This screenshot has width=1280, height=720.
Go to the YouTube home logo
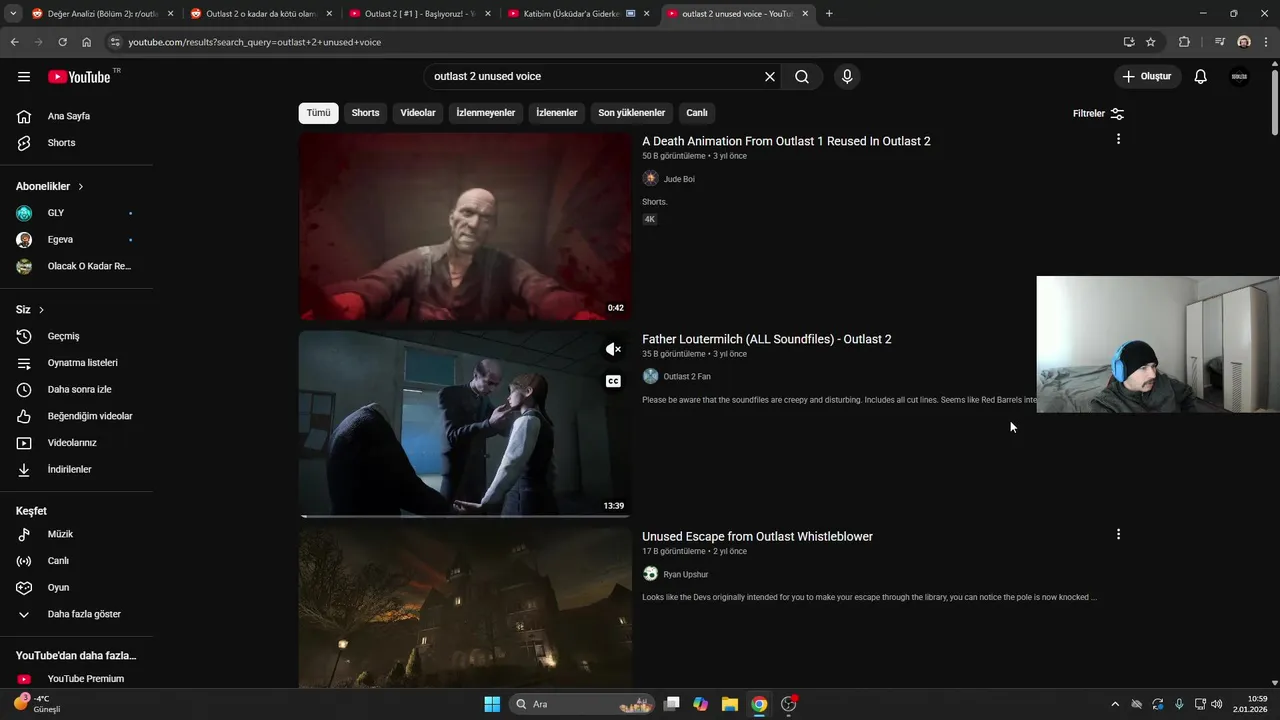coord(79,77)
